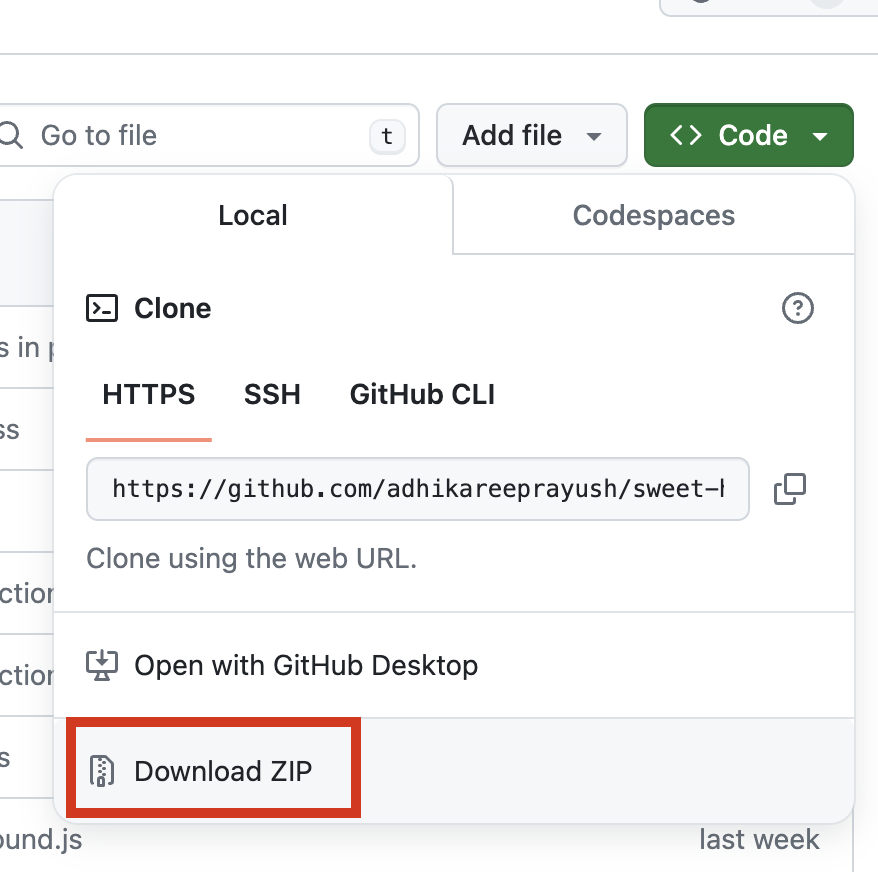Click the 'last week' timestamp text
The height and width of the screenshot is (872, 878).
759,840
